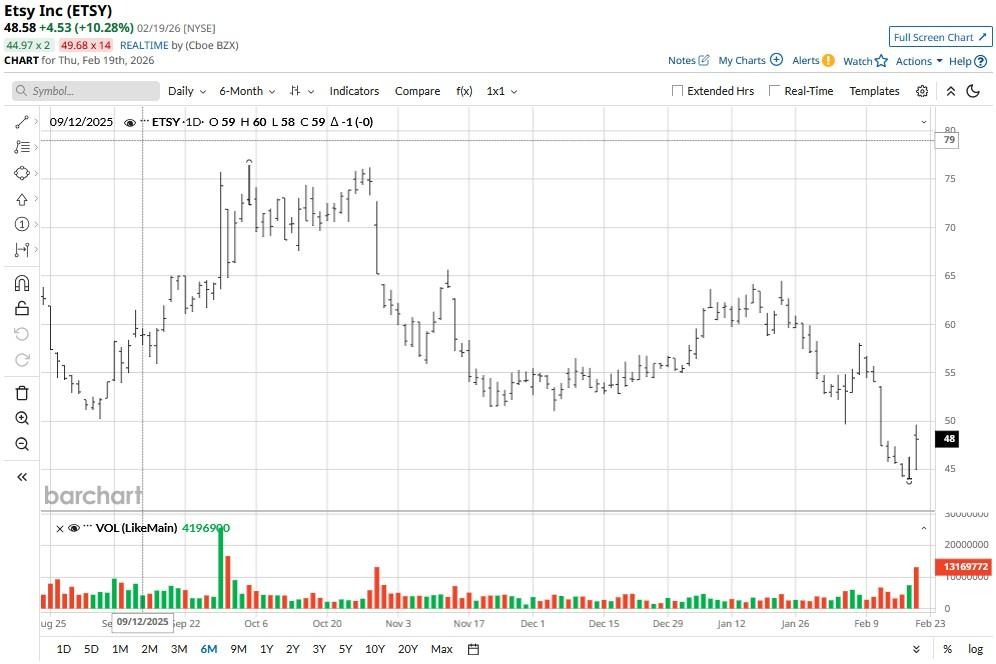Select the 1D range tab
This screenshot has height=664, width=996.
64,649
